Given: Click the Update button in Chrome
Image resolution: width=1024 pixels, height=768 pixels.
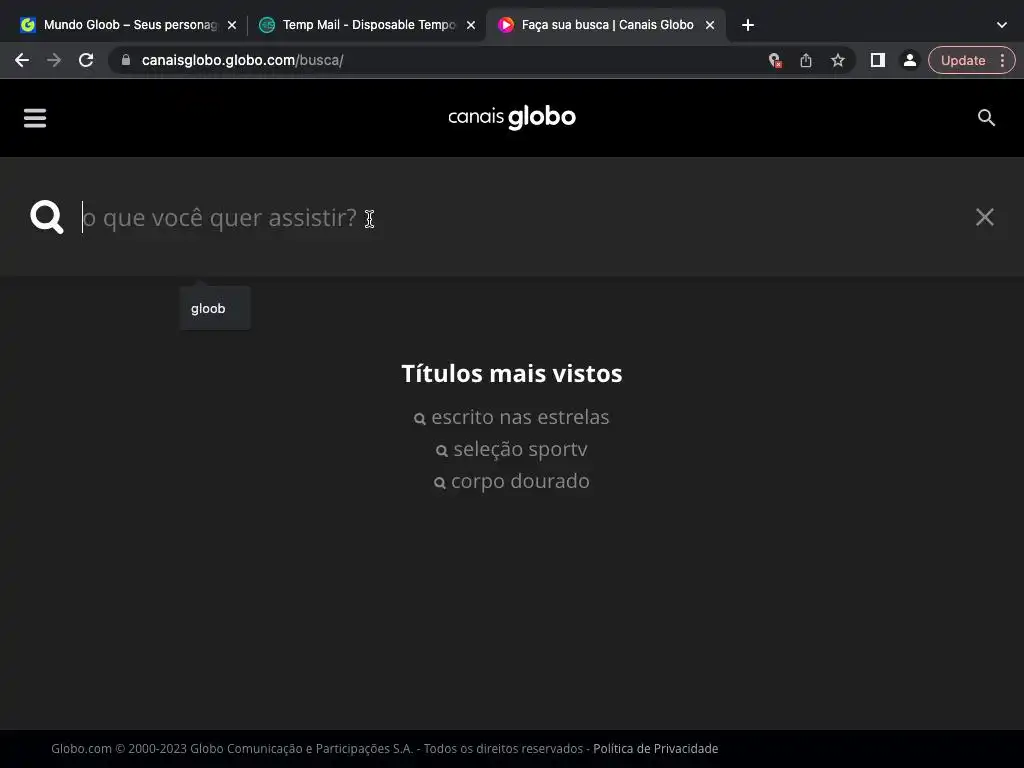Looking at the screenshot, I should [x=963, y=60].
